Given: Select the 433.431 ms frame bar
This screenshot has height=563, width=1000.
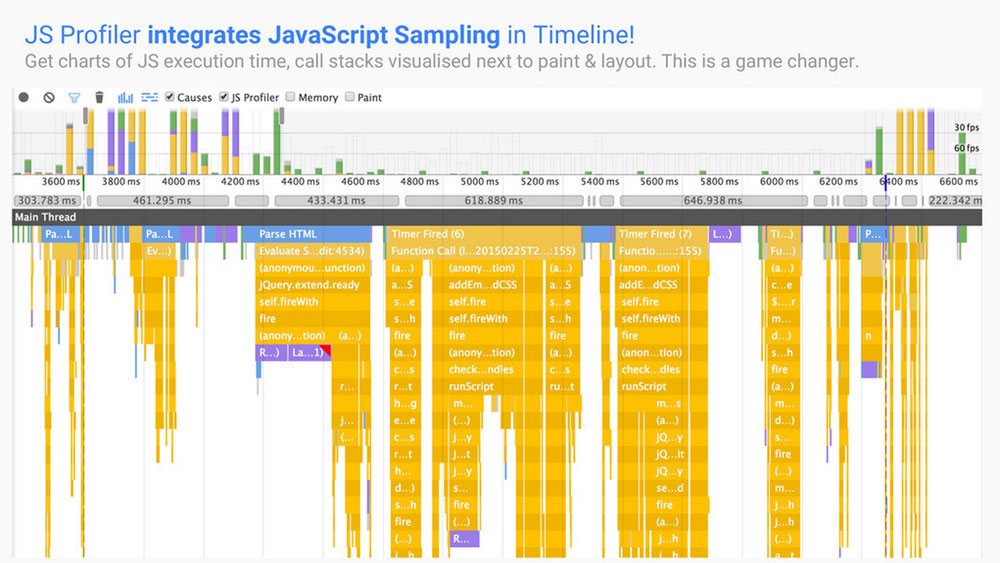Looking at the screenshot, I should pos(336,200).
